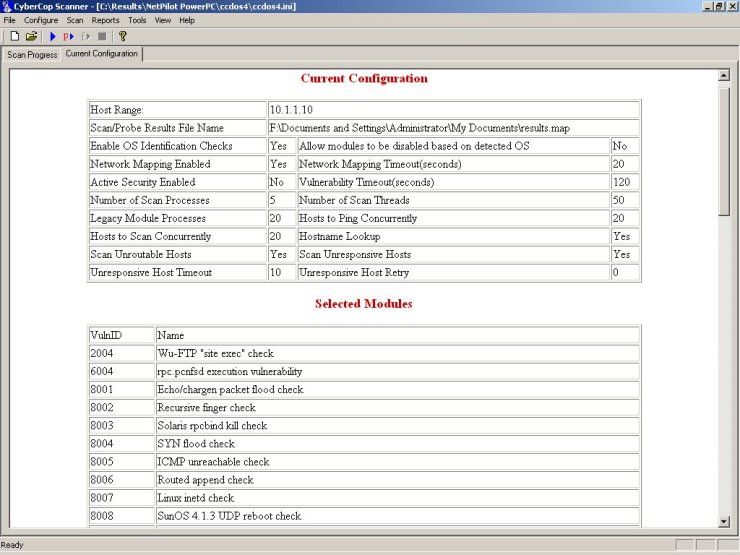Click 'Unresponsive Host Retry' cell
The width and height of the screenshot is (740, 555).
[x=454, y=272]
